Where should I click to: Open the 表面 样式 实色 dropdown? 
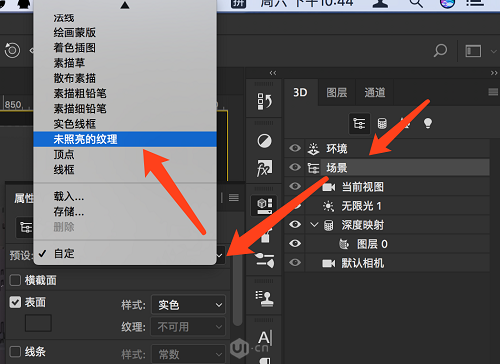tap(188, 305)
